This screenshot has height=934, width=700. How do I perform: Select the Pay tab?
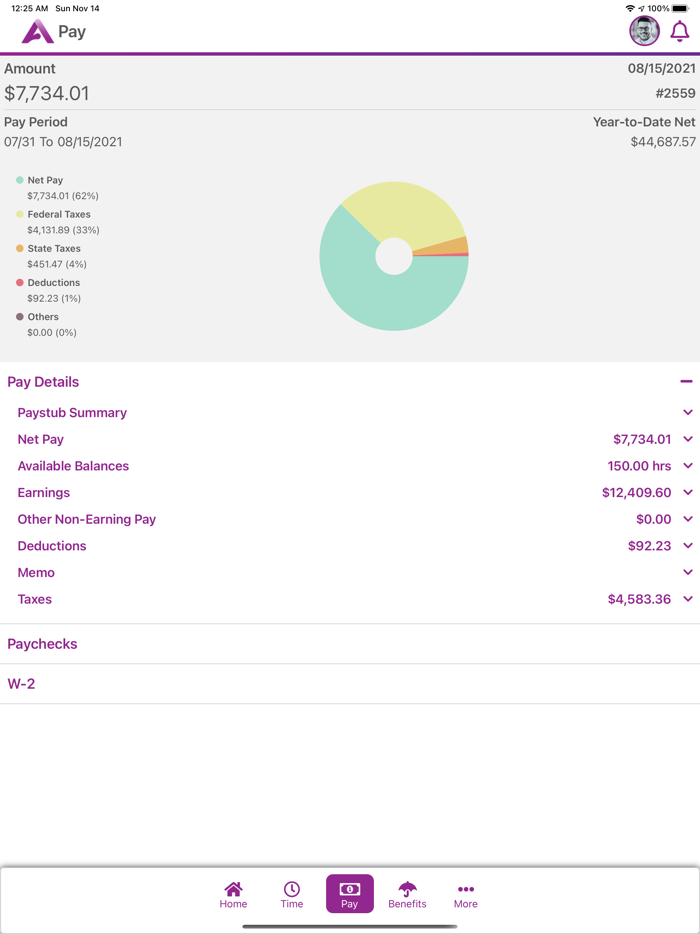350,893
